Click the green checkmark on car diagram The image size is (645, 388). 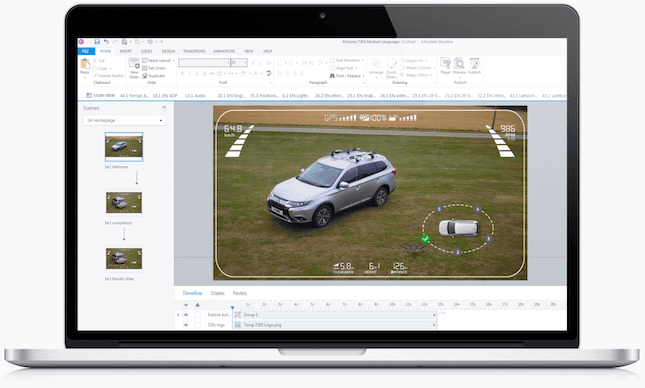coord(425,238)
